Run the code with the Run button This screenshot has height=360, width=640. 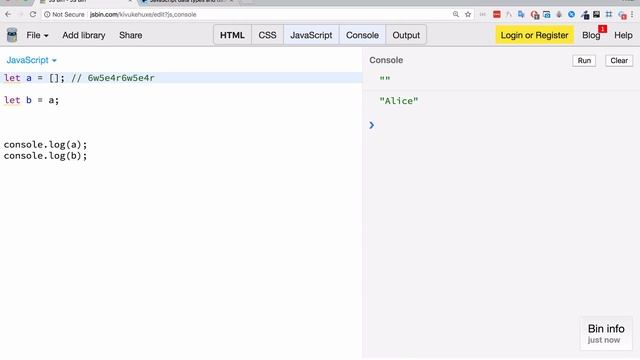584,60
